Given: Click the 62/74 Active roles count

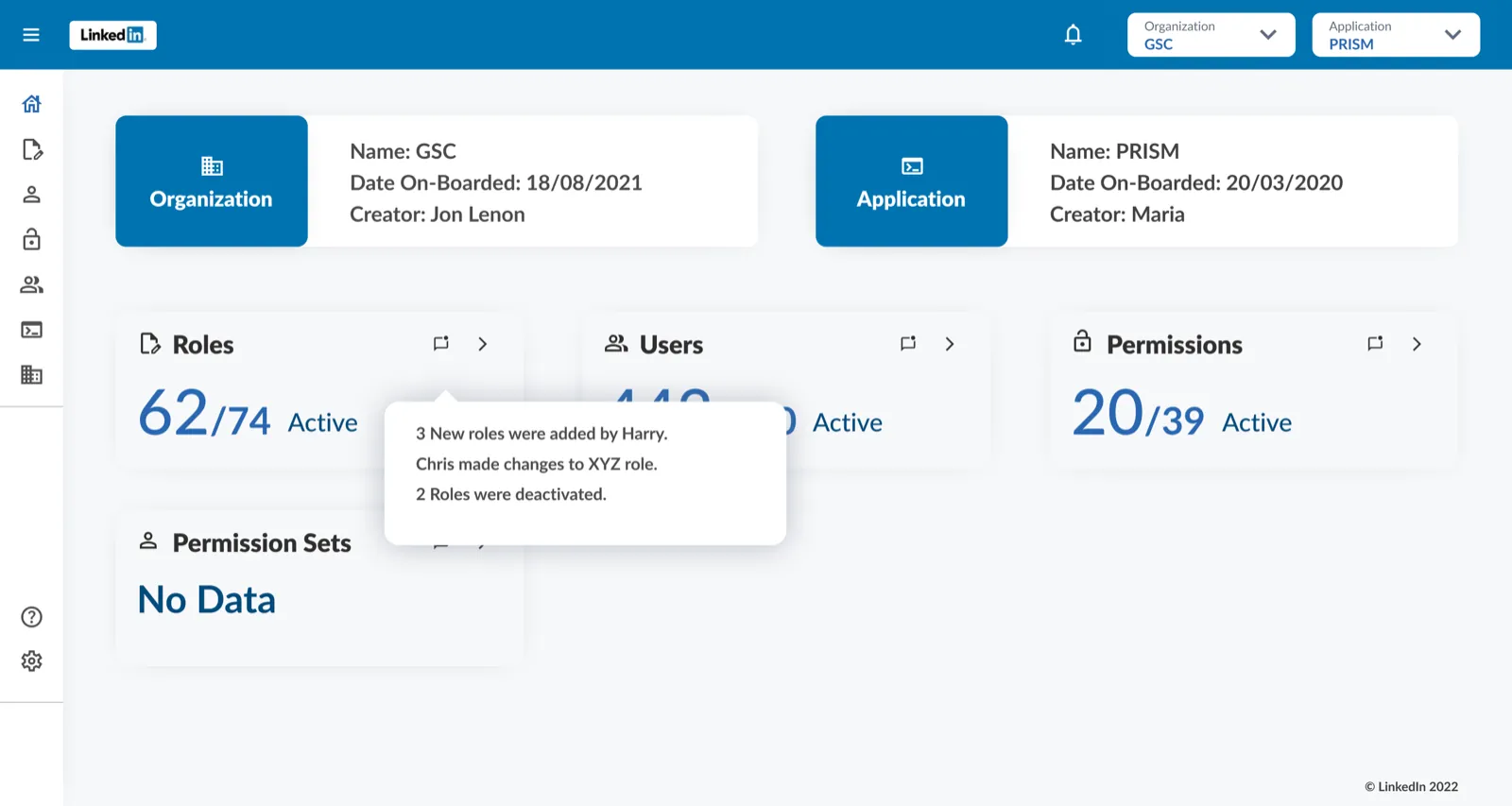Looking at the screenshot, I should coord(249,415).
